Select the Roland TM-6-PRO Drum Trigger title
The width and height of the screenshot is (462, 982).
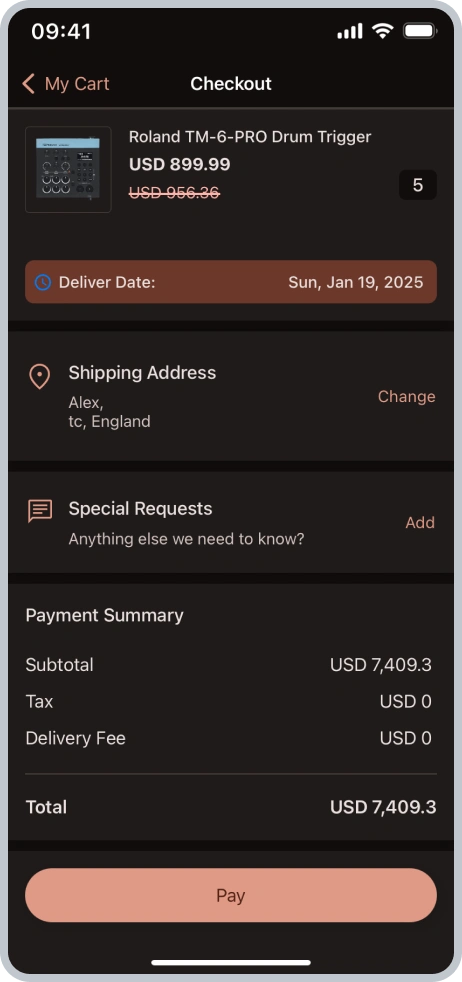(250, 137)
